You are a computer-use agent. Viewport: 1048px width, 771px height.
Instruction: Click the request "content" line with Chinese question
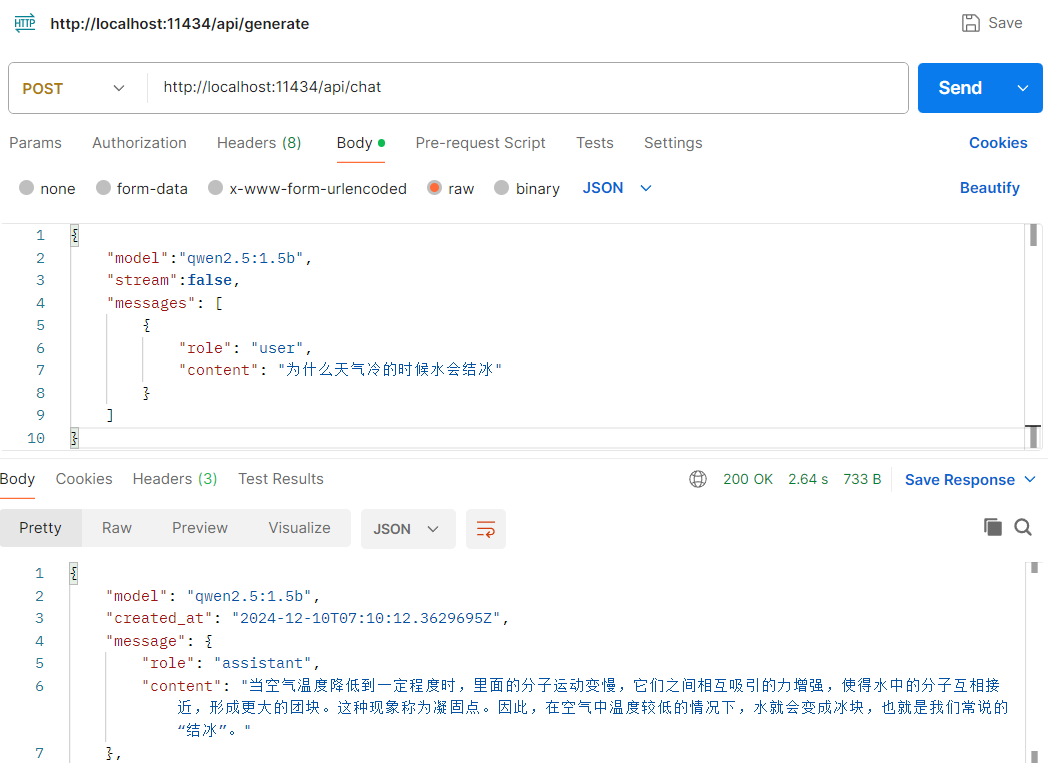pos(340,369)
